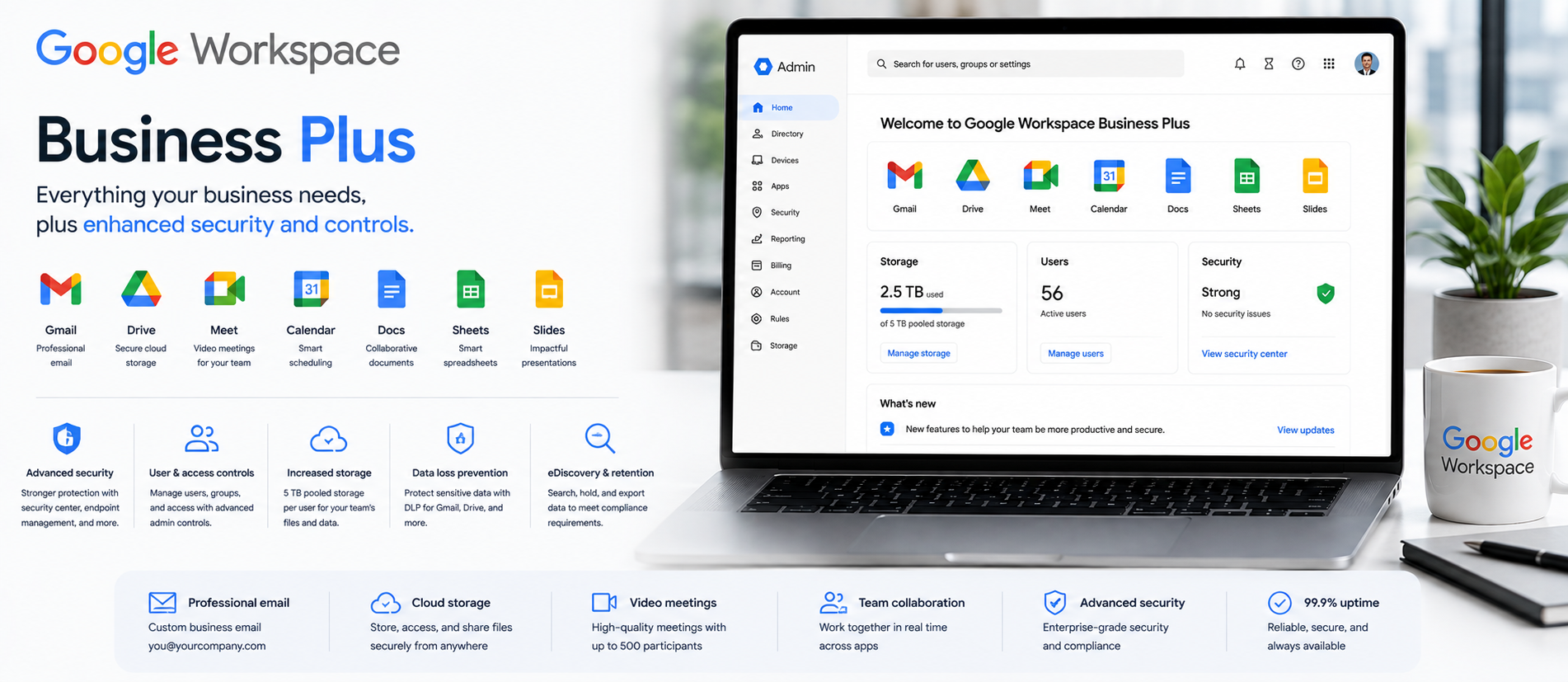Click the Manage storage button
This screenshot has height=682, width=1568.
pyautogui.click(x=918, y=353)
